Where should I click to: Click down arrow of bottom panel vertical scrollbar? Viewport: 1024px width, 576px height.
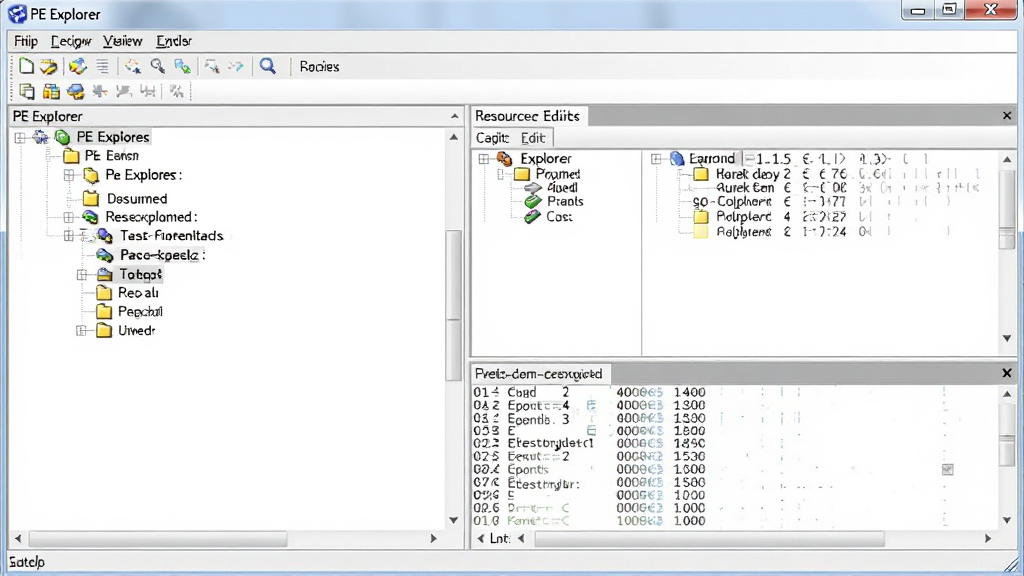(1007, 520)
